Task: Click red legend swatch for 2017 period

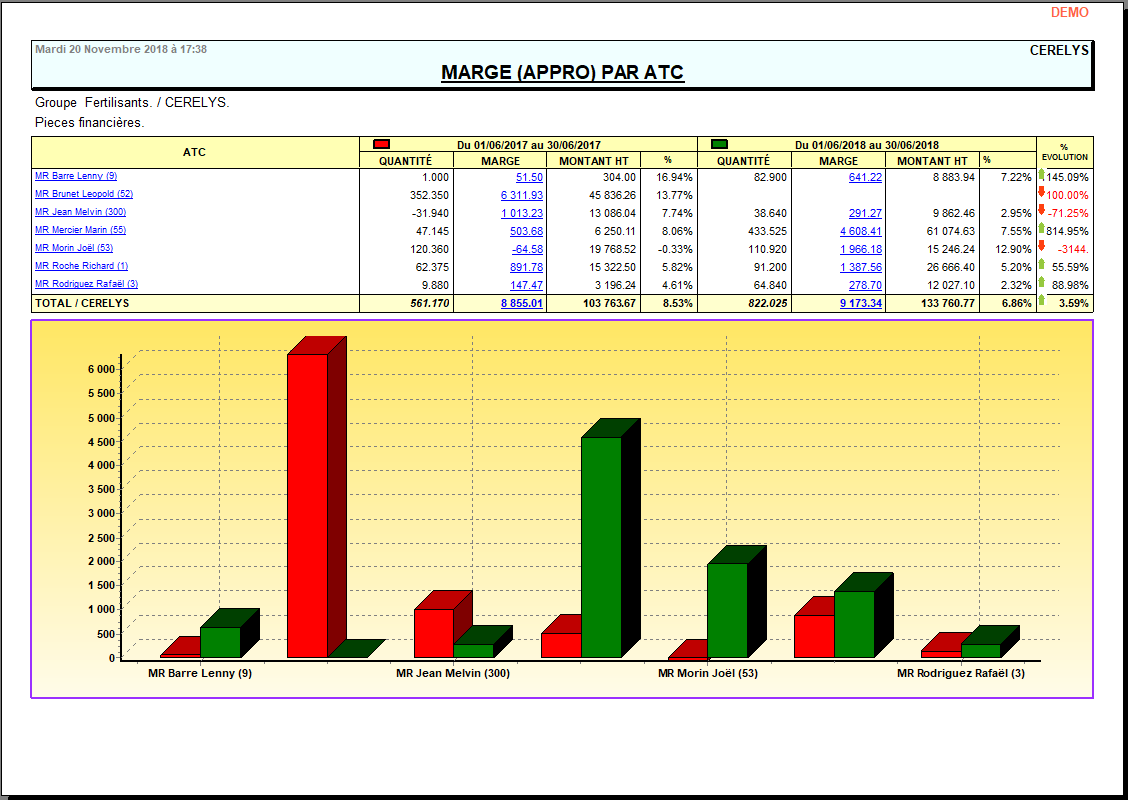Action: pos(381,144)
